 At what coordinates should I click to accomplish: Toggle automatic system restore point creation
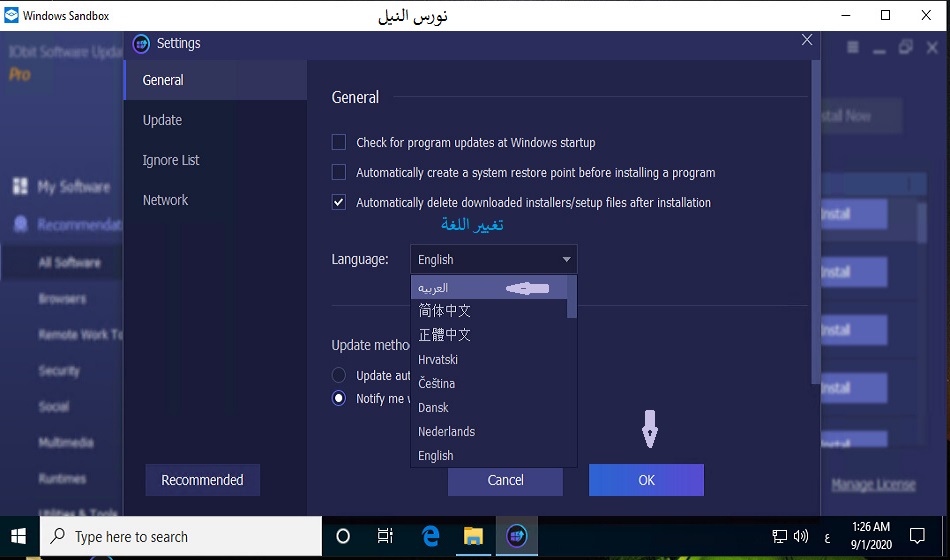pyautogui.click(x=339, y=173)
